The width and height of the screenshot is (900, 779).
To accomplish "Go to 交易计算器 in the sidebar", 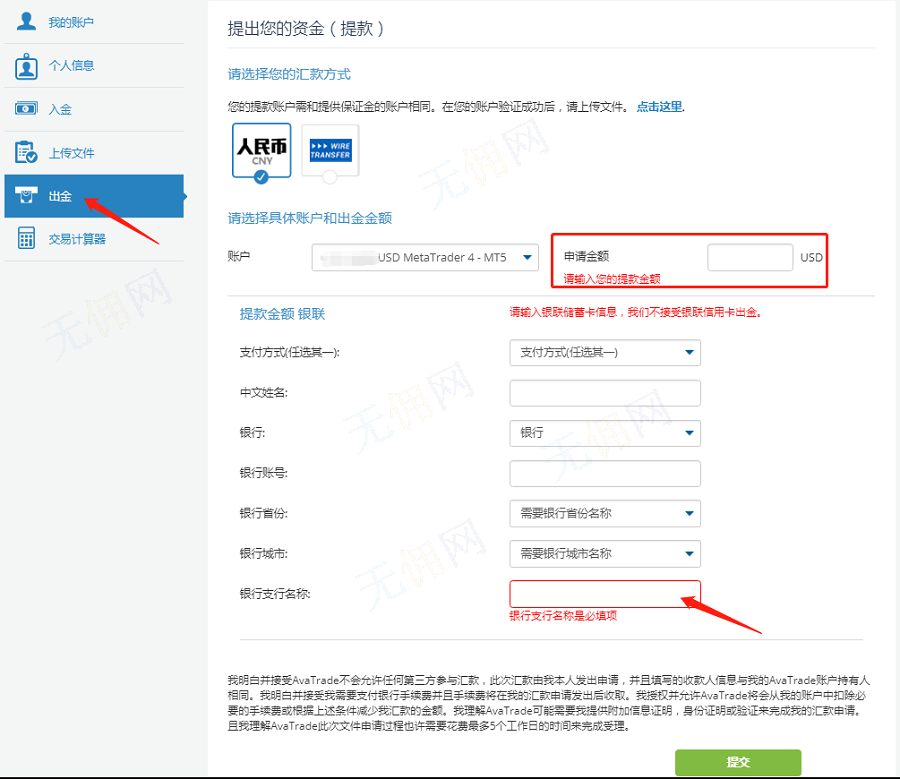I will pos(77,239).
